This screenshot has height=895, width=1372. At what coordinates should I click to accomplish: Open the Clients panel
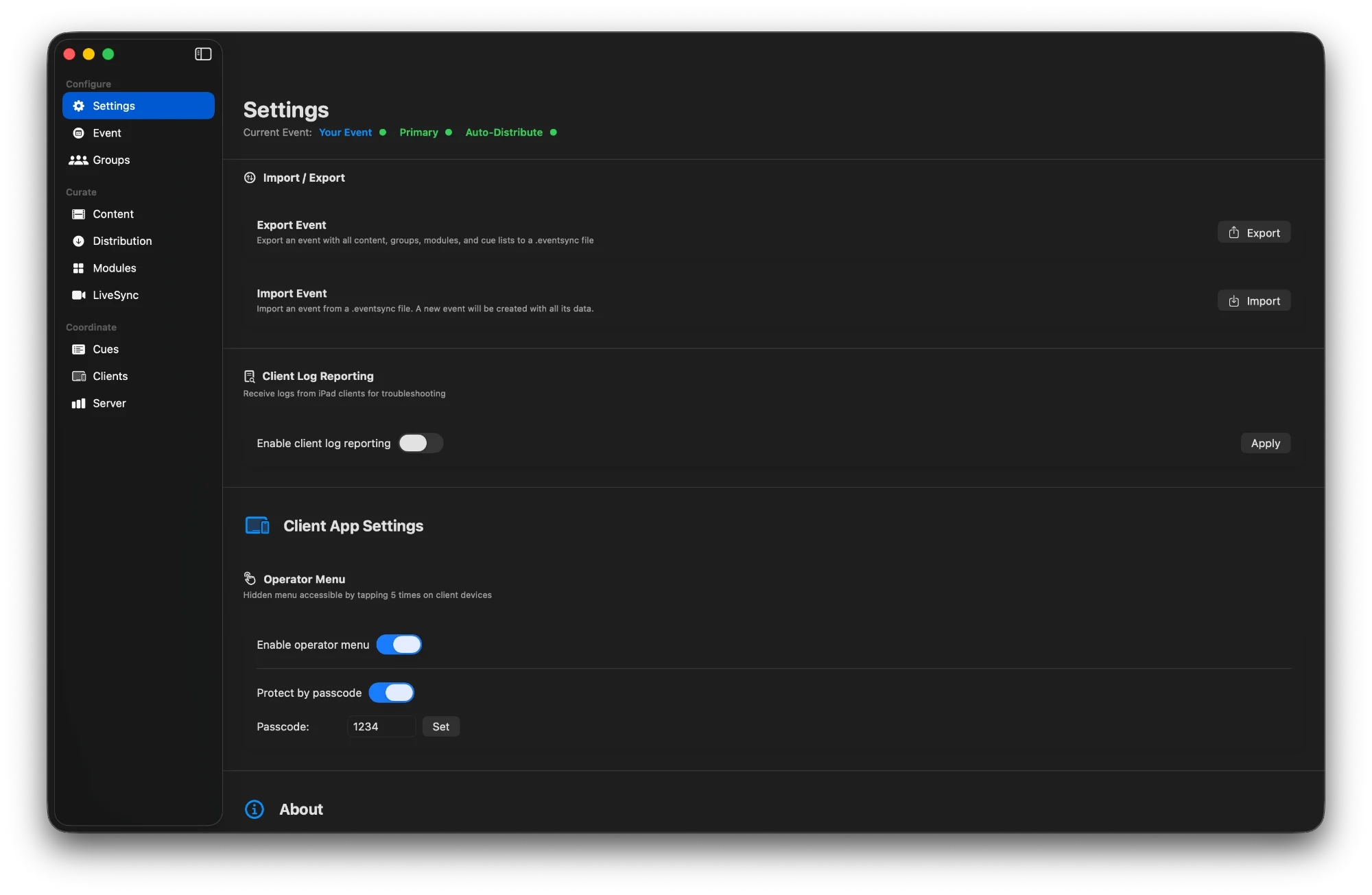point(110,376)
